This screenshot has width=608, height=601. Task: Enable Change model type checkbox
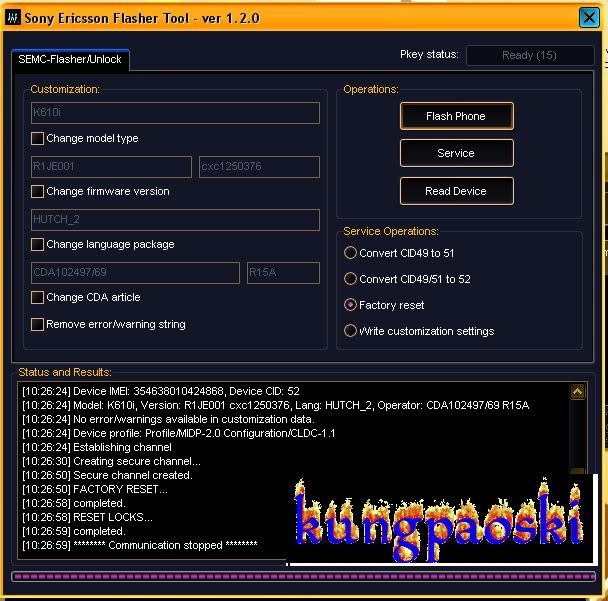click(37, 138)
